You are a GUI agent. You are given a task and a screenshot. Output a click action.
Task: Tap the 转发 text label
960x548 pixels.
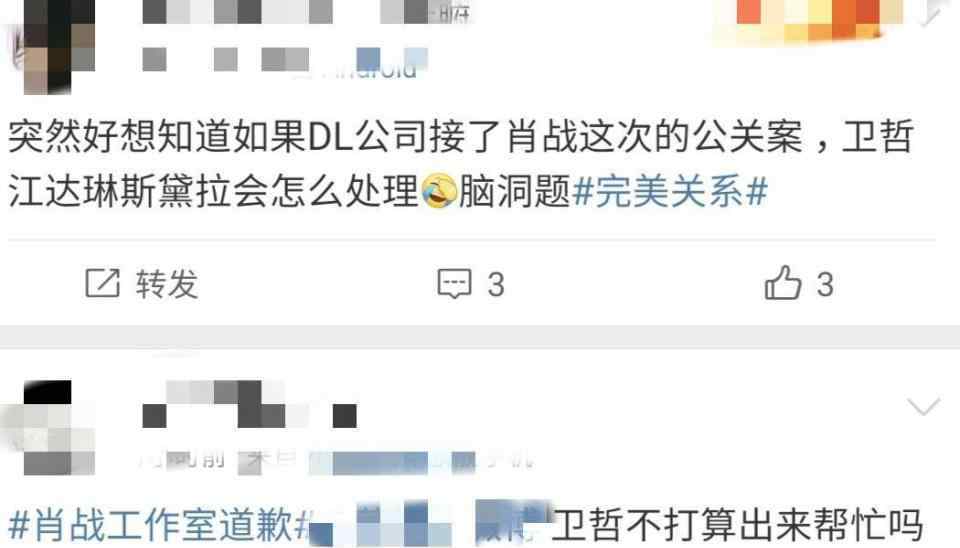pyautogui.click(x=167, y=284)
